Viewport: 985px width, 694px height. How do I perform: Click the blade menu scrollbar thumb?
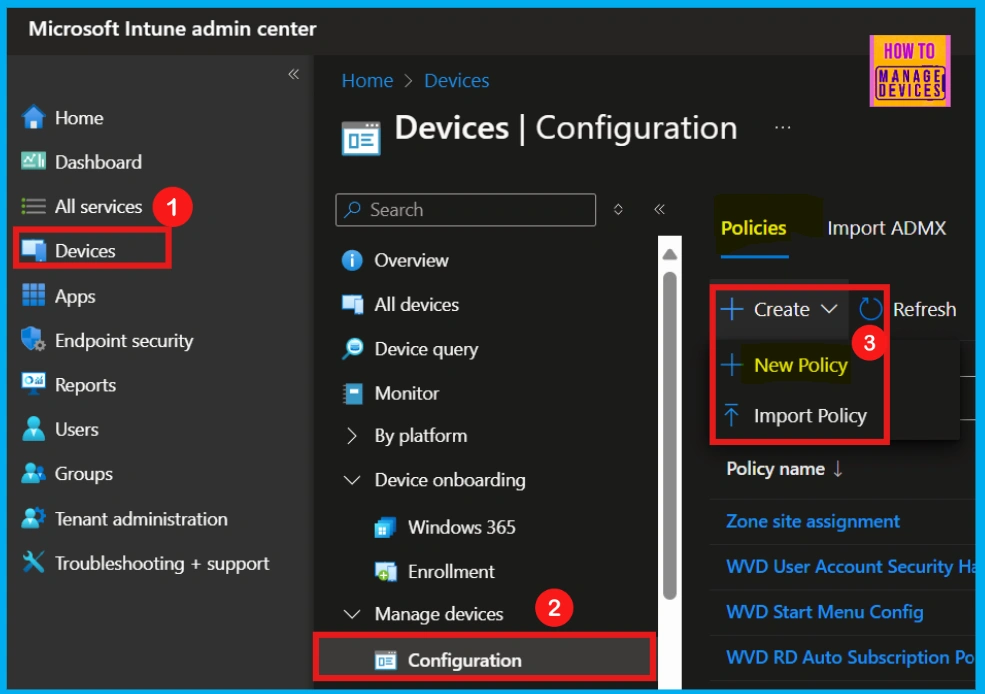670,435
